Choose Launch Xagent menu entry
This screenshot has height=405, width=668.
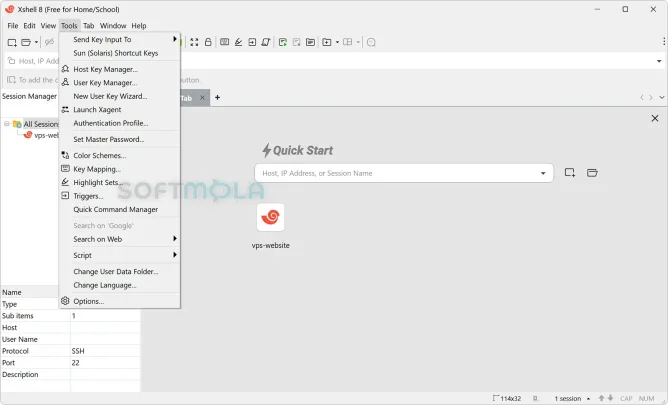tap(120, 109)
